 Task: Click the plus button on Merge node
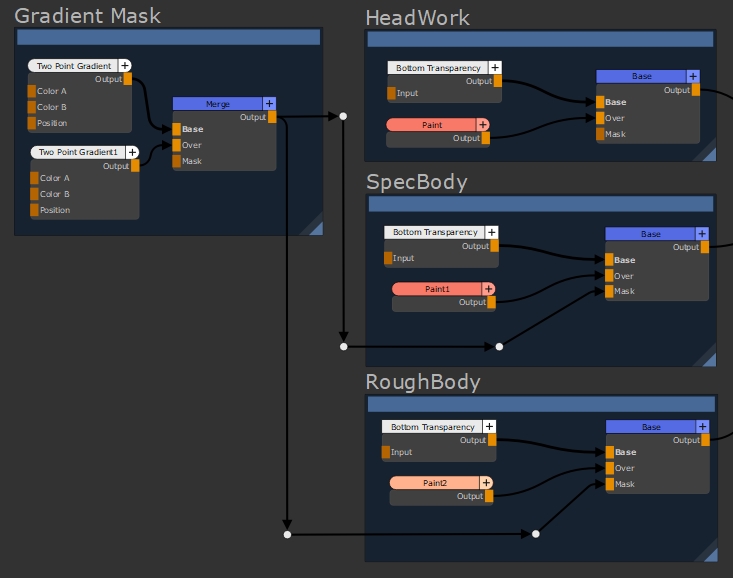click(269, 103)
